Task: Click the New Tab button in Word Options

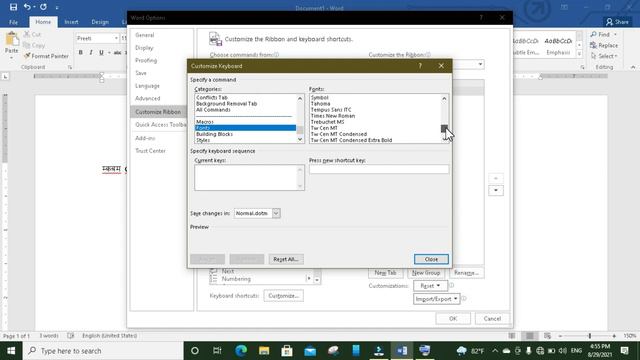Action: tap(385, 273)
